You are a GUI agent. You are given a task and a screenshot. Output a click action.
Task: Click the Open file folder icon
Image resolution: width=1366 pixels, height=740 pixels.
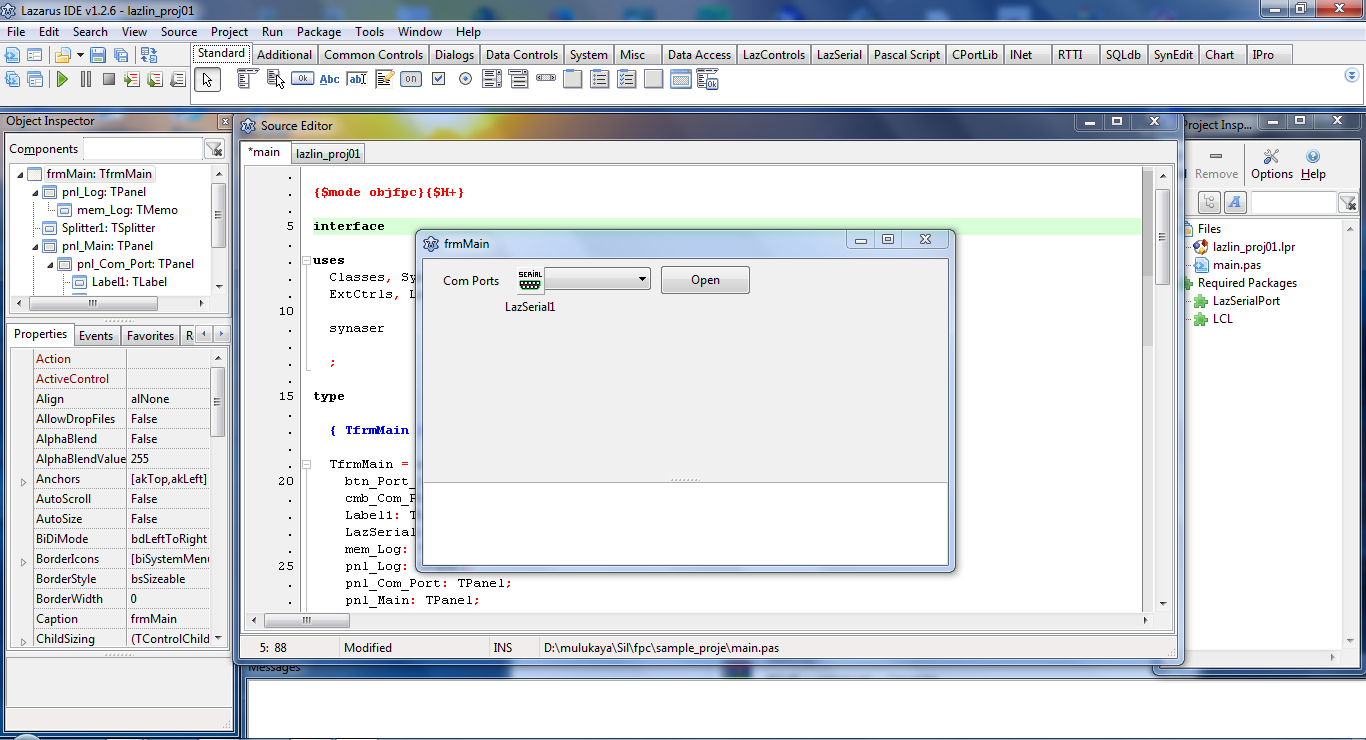[x=62, y=55]
